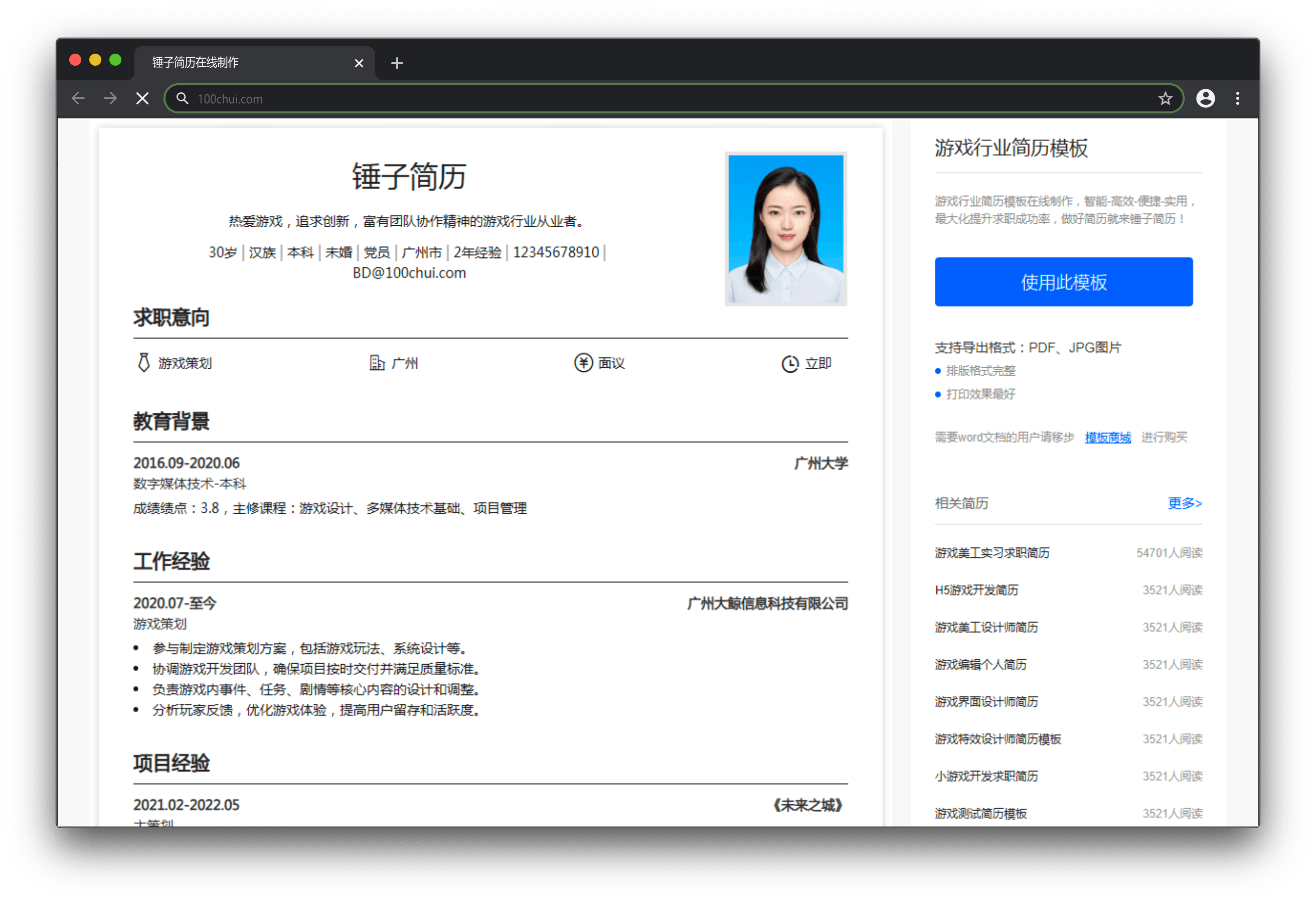Open 游戏美工实习求职简历

coord(992,552)
